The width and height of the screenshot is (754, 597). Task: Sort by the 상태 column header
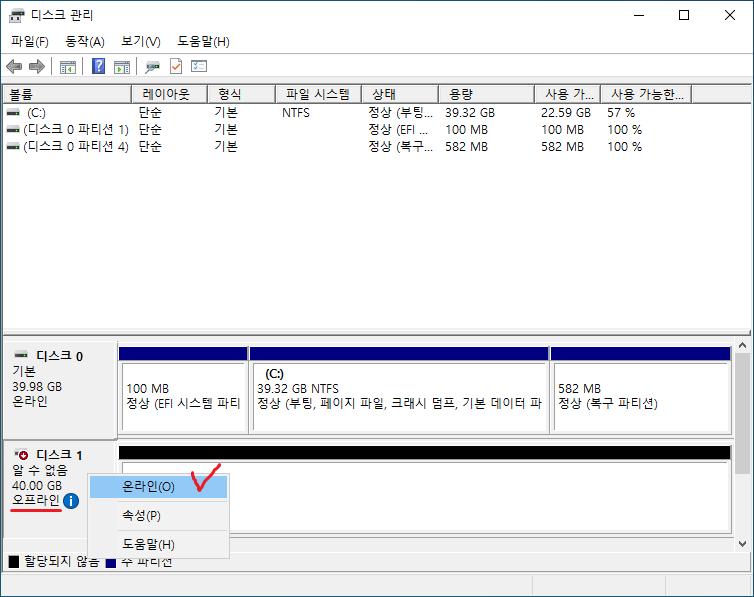(x=400, y=94)
